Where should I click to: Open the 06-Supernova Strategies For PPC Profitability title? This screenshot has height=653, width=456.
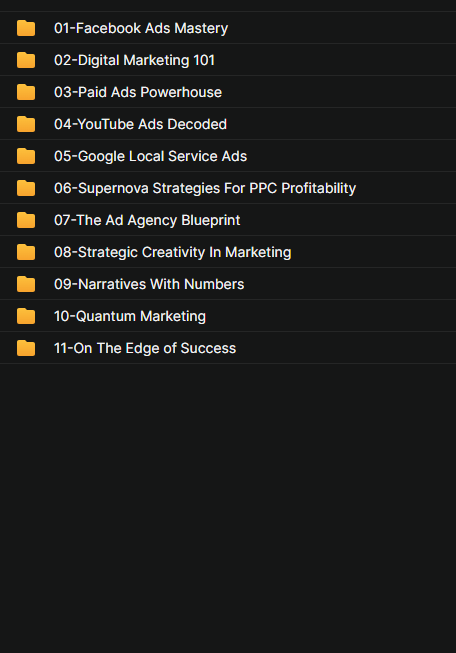coord(205,188)
